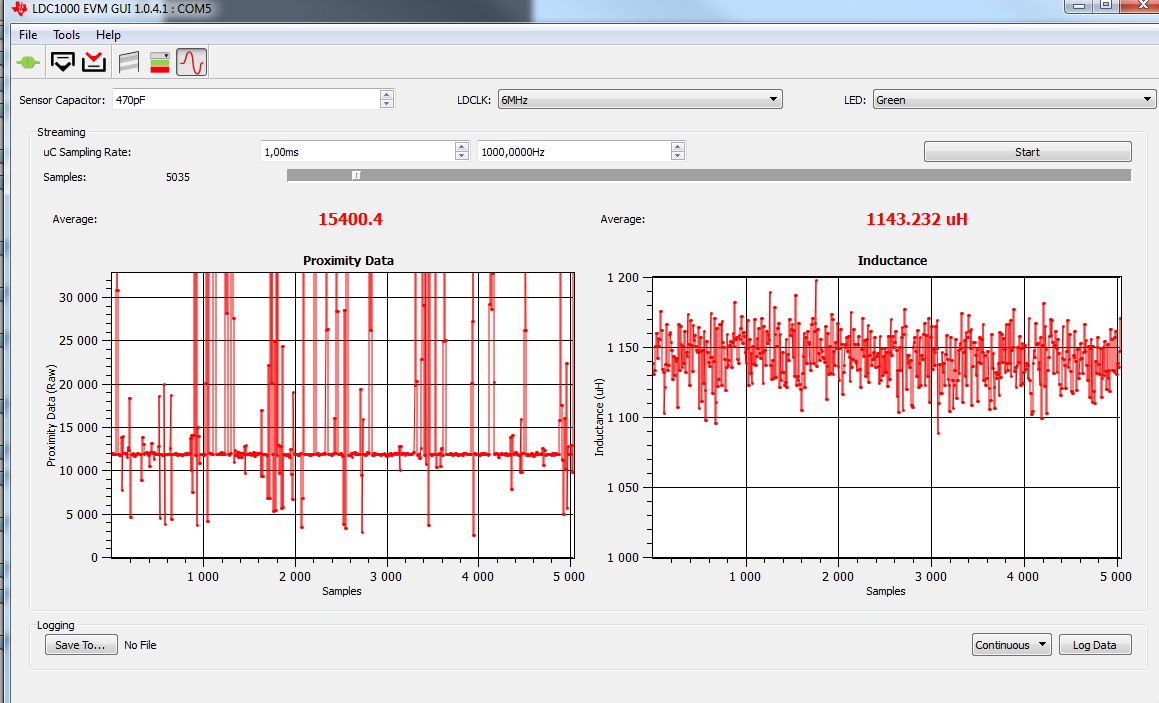
Task: Click the Proximity Data chart title
Action: pos(348,260)
